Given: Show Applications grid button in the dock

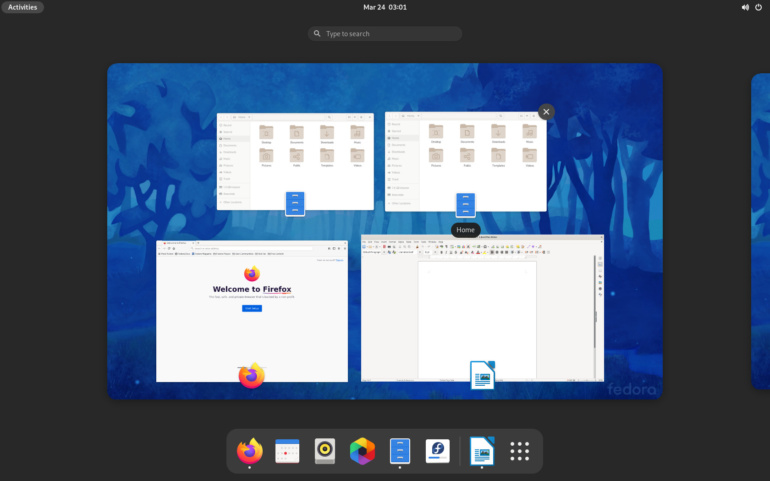Looking at the screenshot, I should 519,451.
